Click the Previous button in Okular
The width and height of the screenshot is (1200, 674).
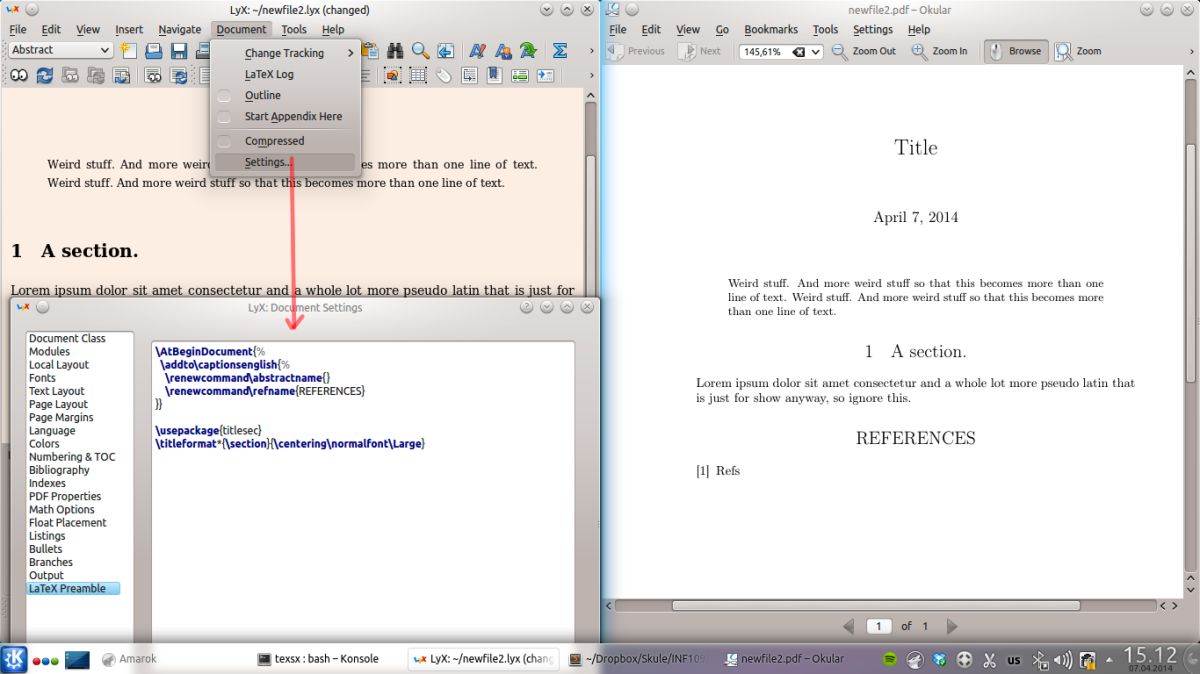636,51
